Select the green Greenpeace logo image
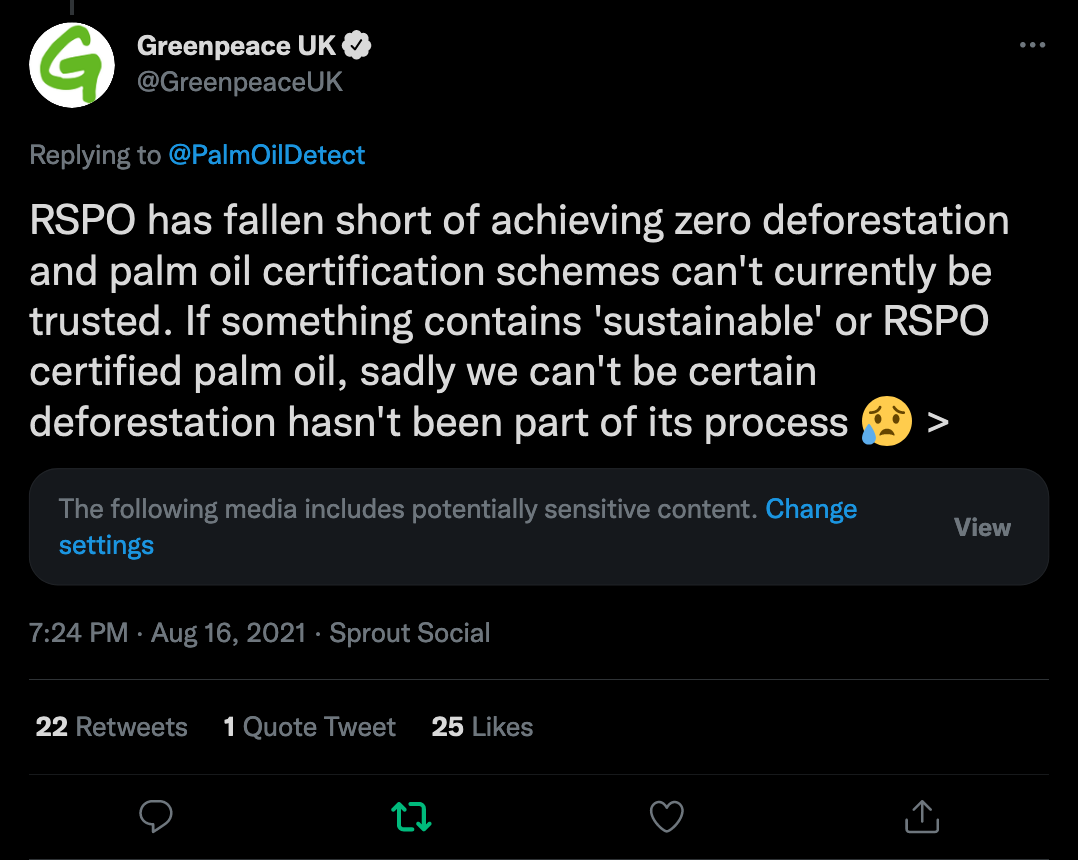The height and width of the screenshot is (868, 1088). (x=71, y=64)
